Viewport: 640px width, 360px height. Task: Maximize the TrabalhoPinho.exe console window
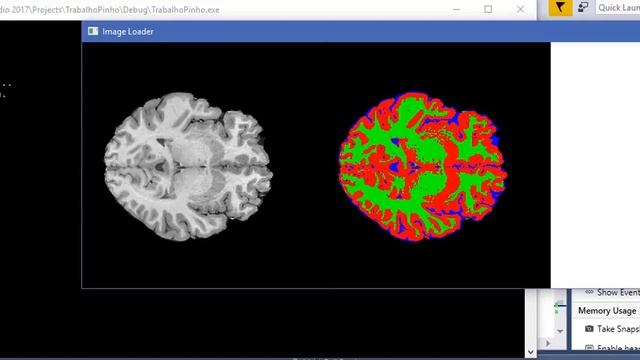(x=488, y=9)
